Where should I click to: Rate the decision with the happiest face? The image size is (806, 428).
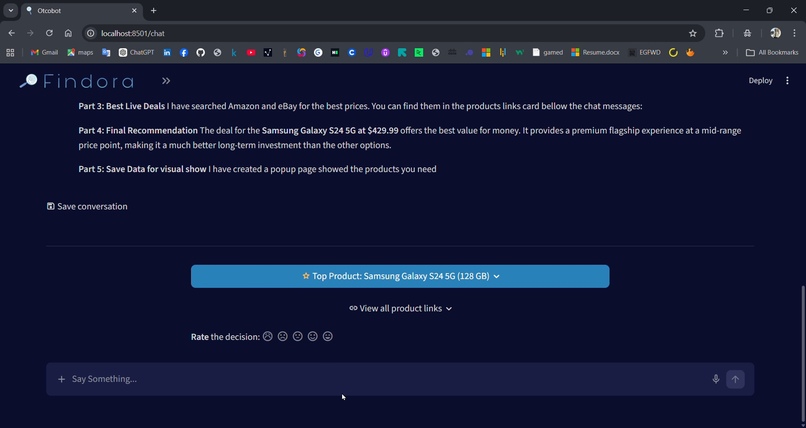(327, 337)
